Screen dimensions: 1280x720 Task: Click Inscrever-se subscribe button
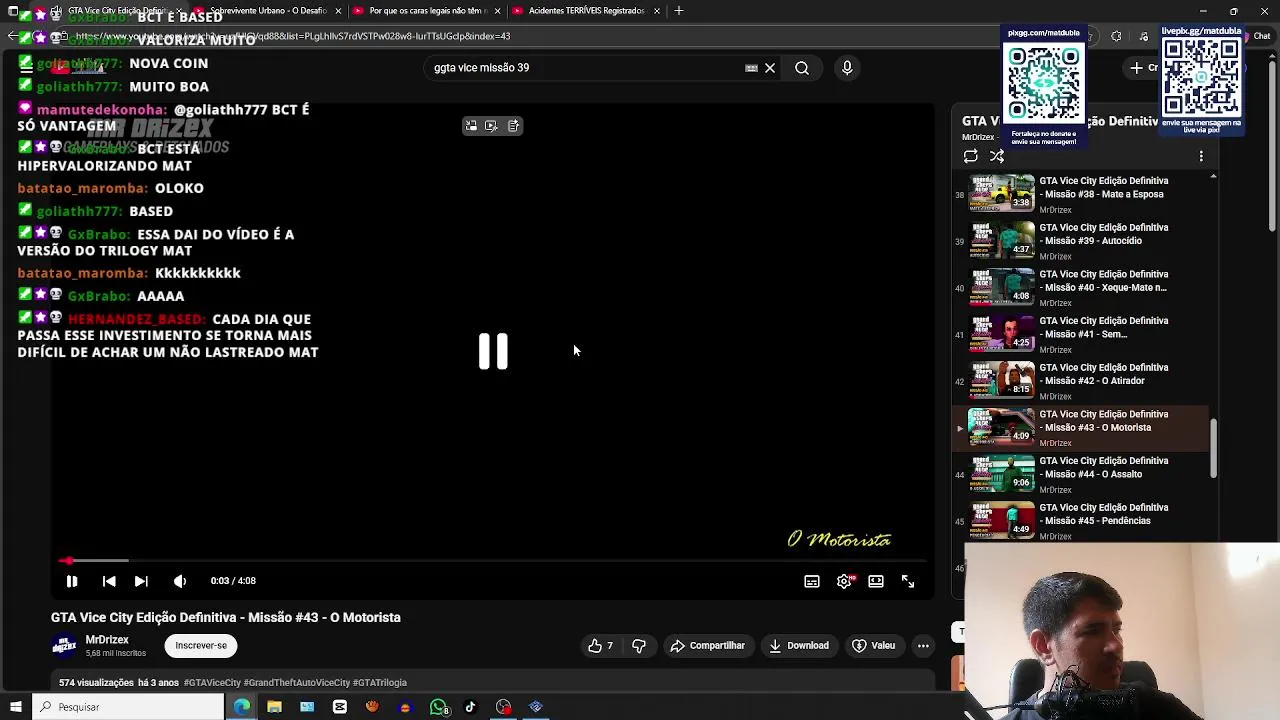click(201, 646)
